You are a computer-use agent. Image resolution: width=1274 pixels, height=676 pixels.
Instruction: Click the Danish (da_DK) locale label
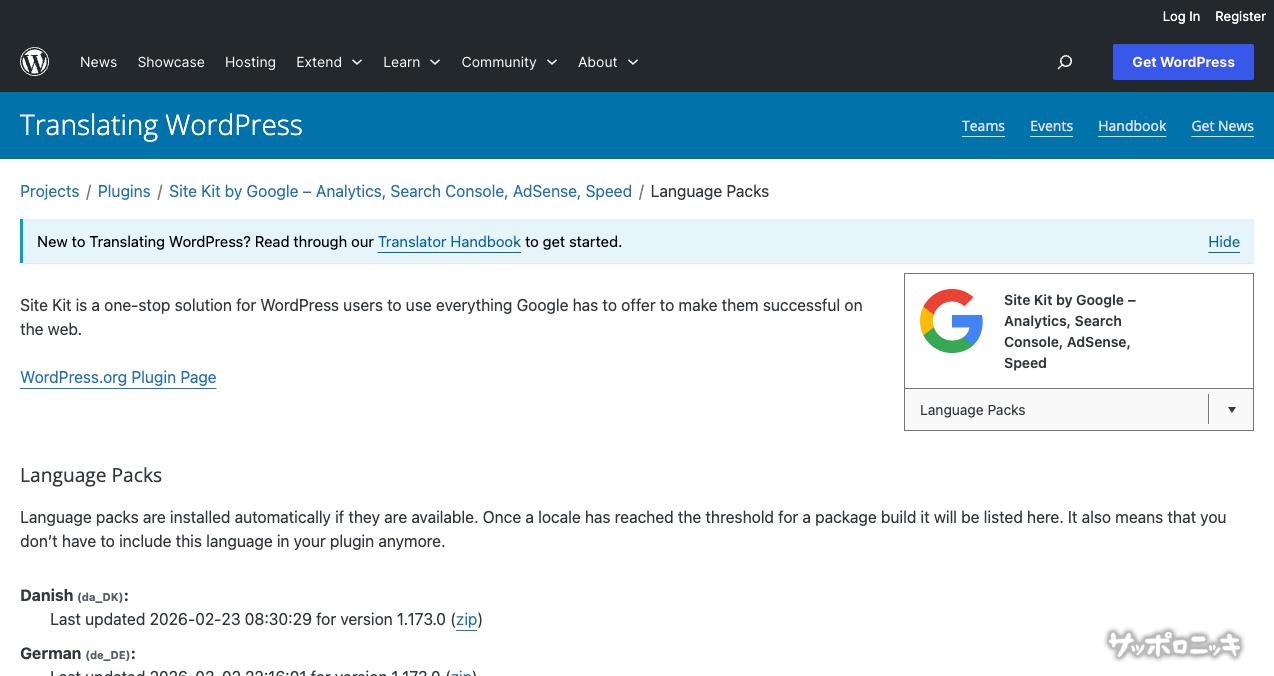[74, 595]
